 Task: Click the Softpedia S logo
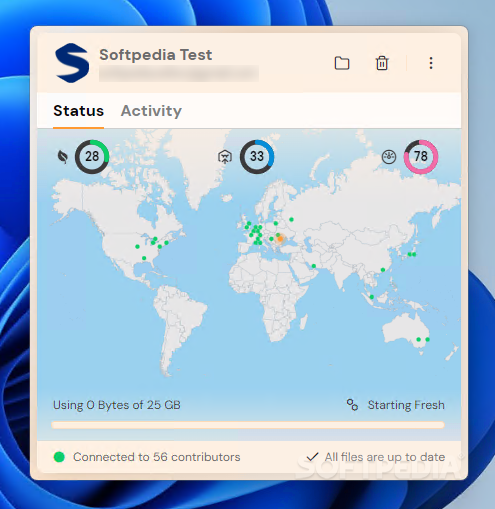pyautogui.click(x=72, y=63)
